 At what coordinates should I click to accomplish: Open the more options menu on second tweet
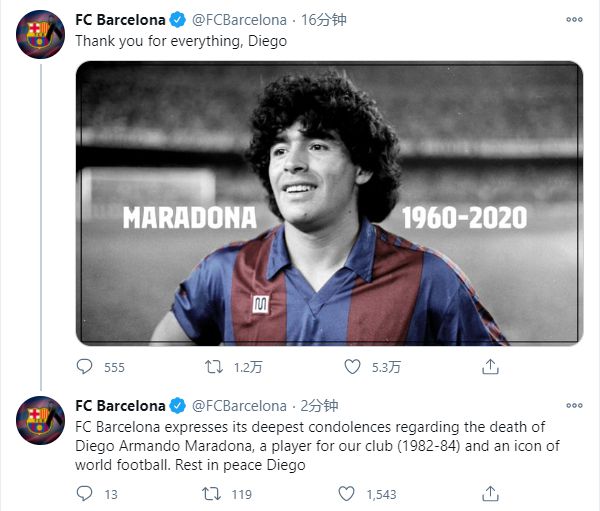click(x=573, y=406)
